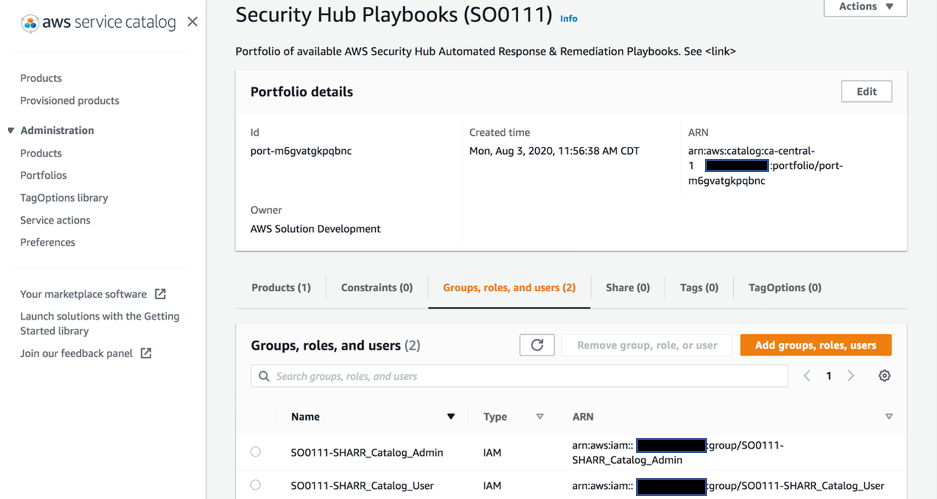Switch to Tags (0) tab
This screenshot has height=499, width=937.
pyautogui.click(x=699, y=287)
